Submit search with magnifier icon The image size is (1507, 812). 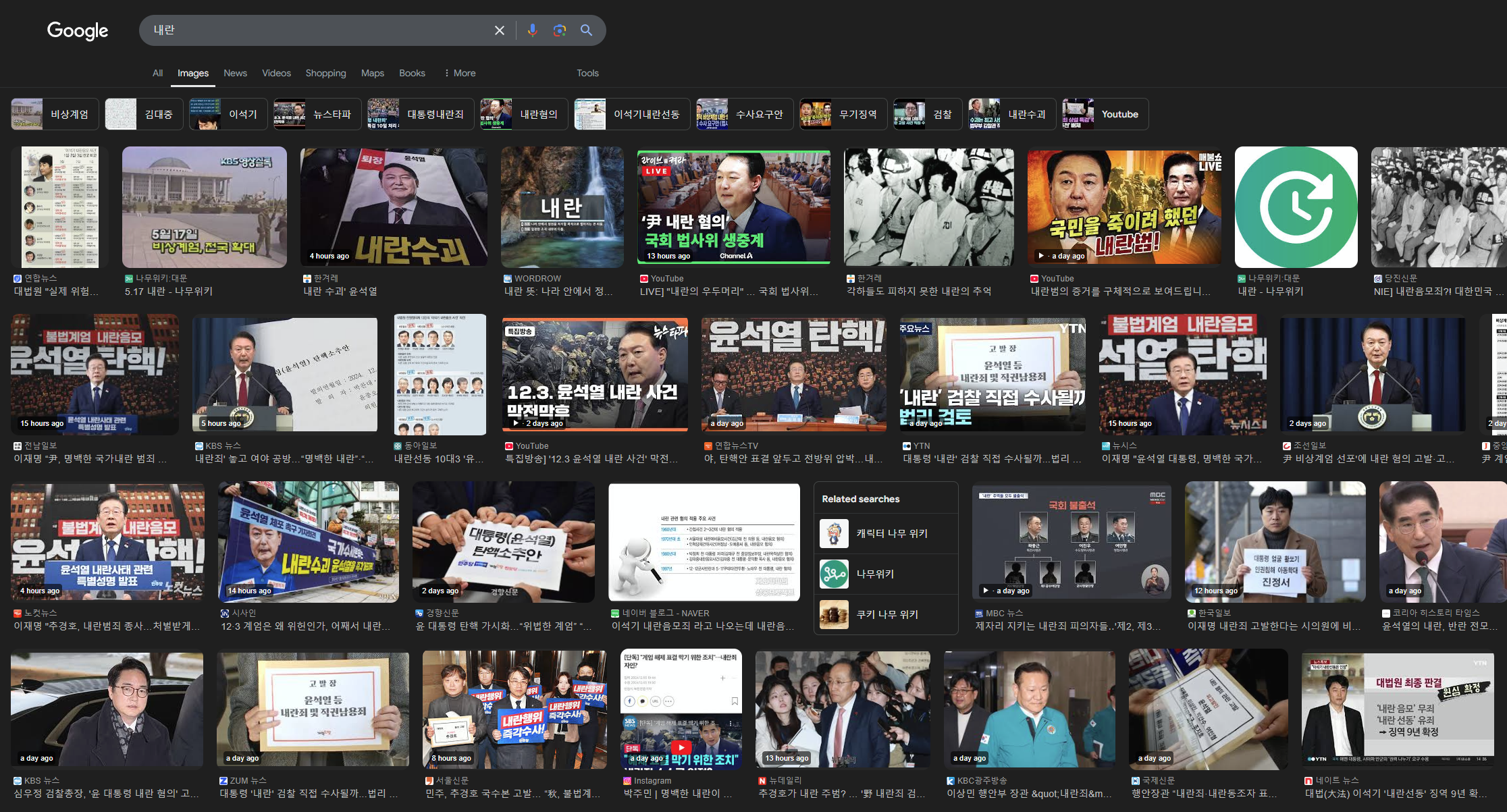[586, 30]
